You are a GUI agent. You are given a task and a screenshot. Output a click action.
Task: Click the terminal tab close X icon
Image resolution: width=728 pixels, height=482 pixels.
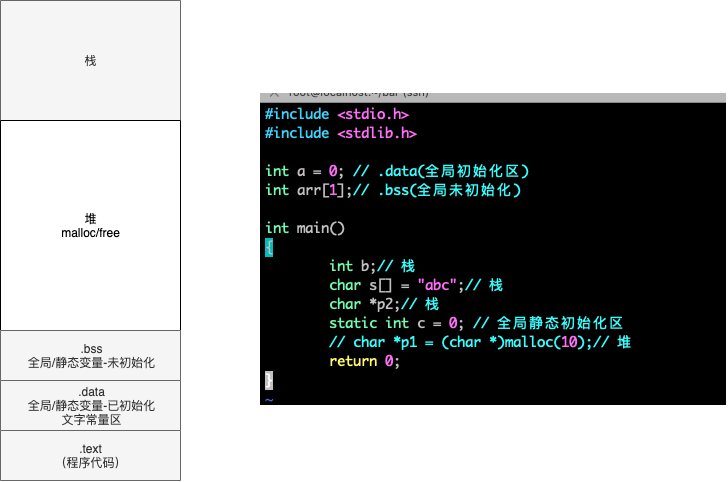[x=274, y=94]
